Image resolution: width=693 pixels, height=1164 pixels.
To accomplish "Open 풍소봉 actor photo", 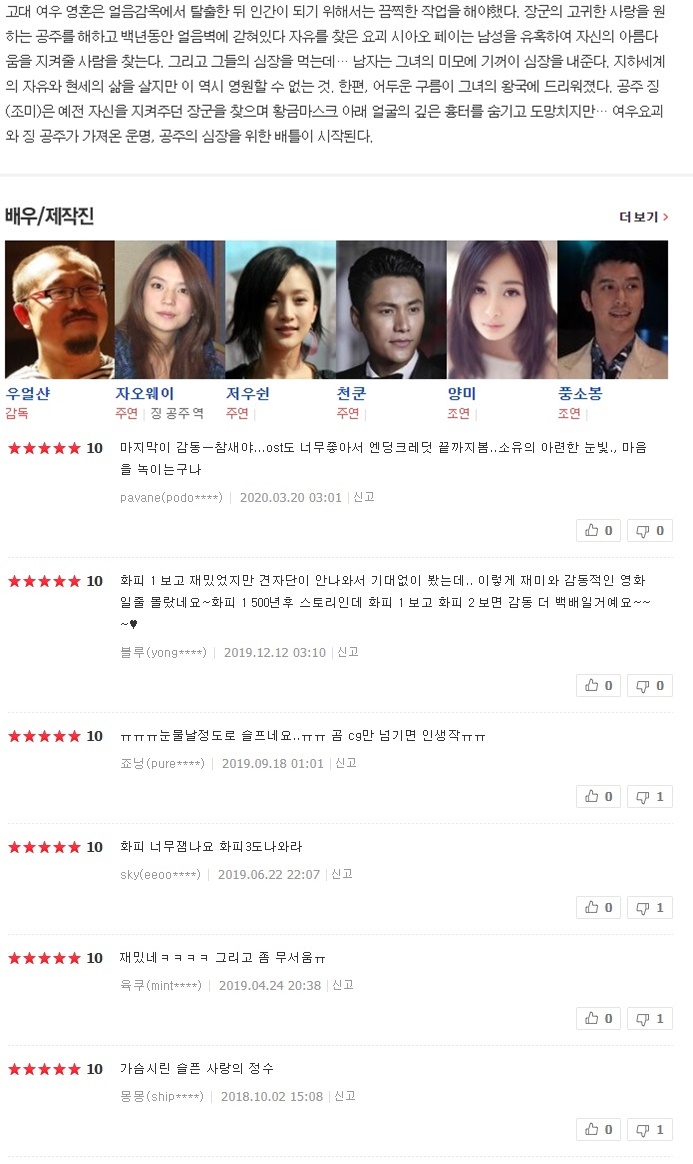I will (613, 310).
